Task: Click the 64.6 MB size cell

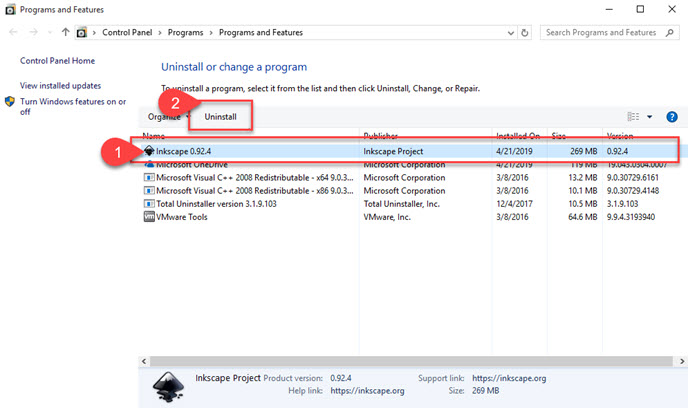Action: pyautogui.click(x=583, y=217)
